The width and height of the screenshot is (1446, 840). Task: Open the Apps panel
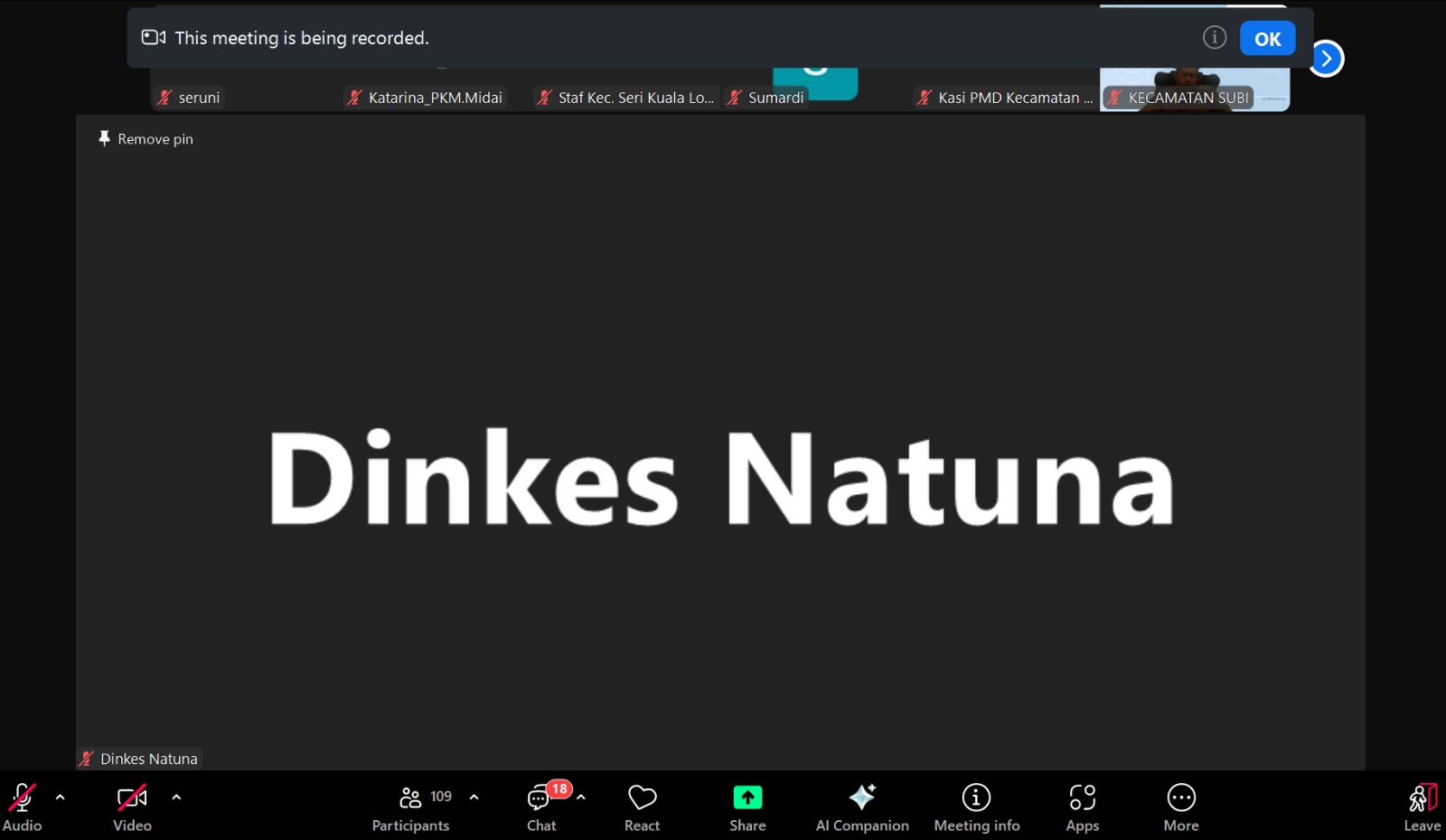(x=1082, y=807)
